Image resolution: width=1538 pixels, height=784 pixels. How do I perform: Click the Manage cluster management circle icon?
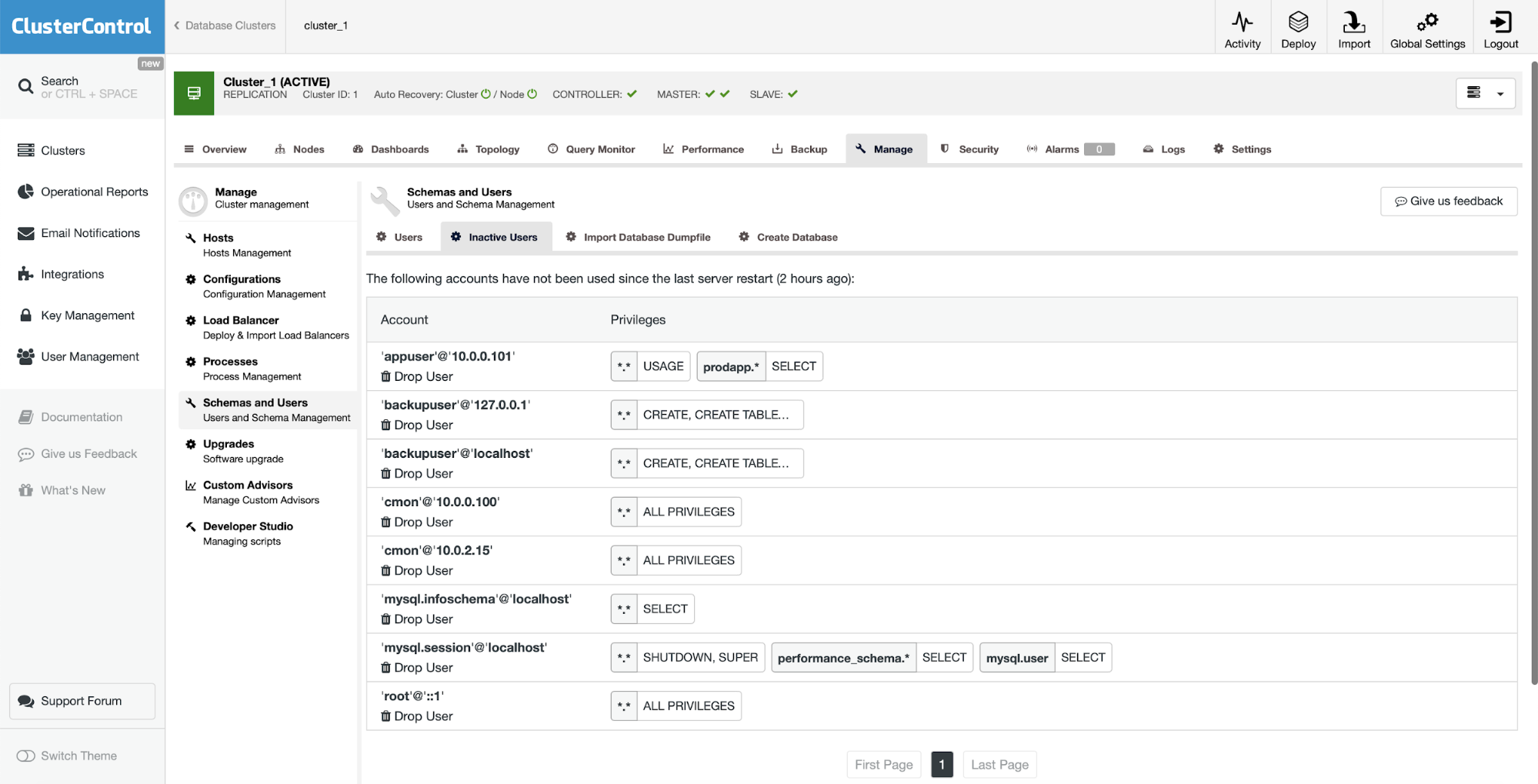pyautogui.click(x=193, y=201)
